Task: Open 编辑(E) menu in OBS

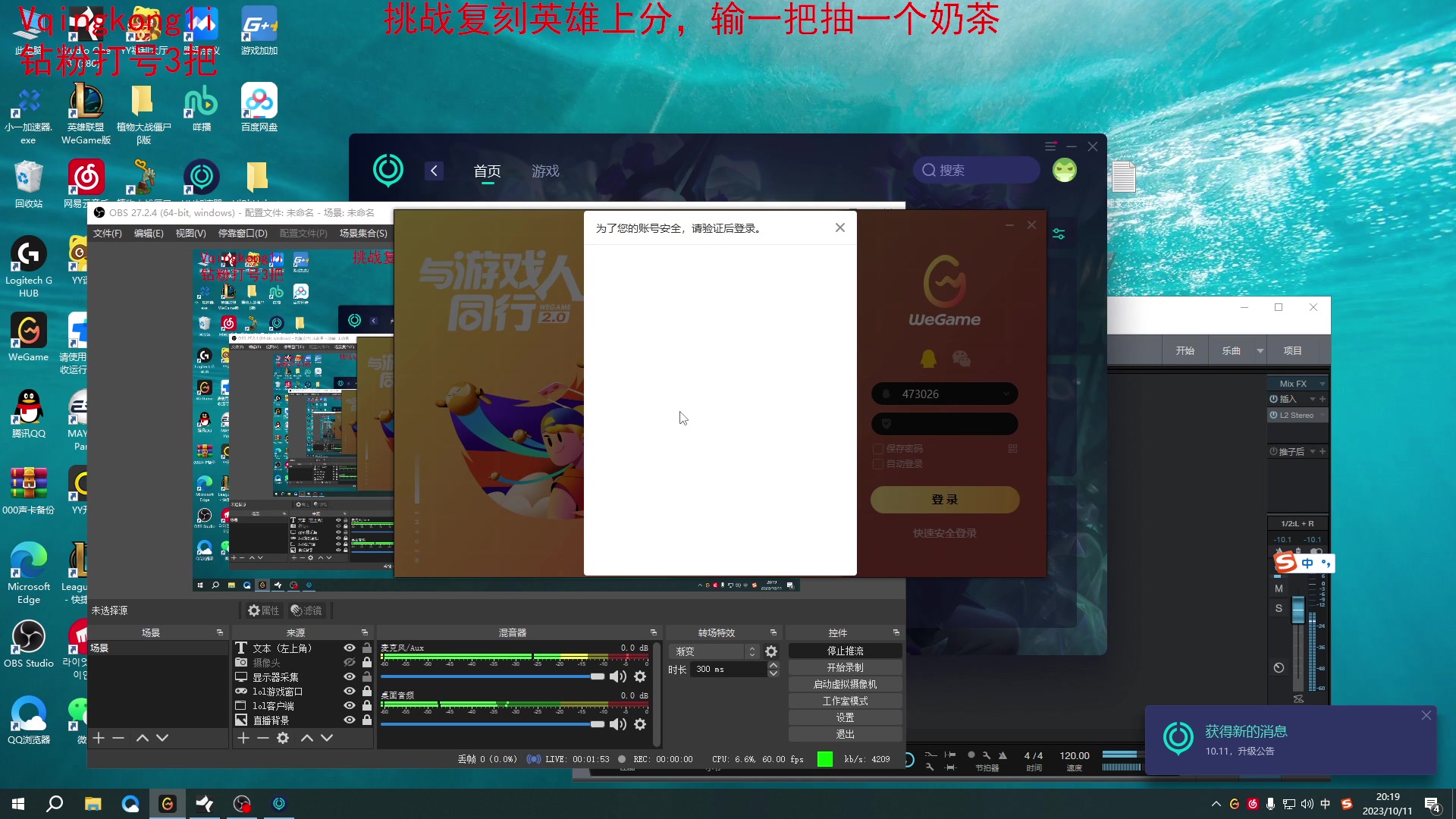Action: pos(149,234)
